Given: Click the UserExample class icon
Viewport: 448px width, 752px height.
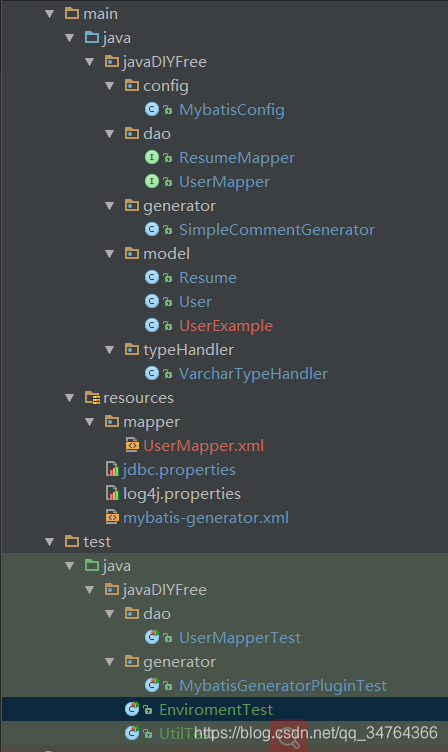Looking at the screenshot, I should [152, 325].
